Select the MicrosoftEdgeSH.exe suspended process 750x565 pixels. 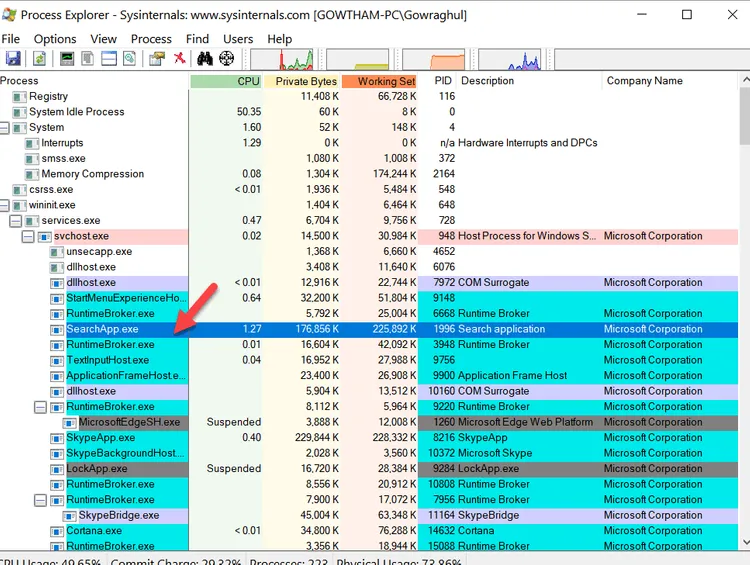[369, 422]
